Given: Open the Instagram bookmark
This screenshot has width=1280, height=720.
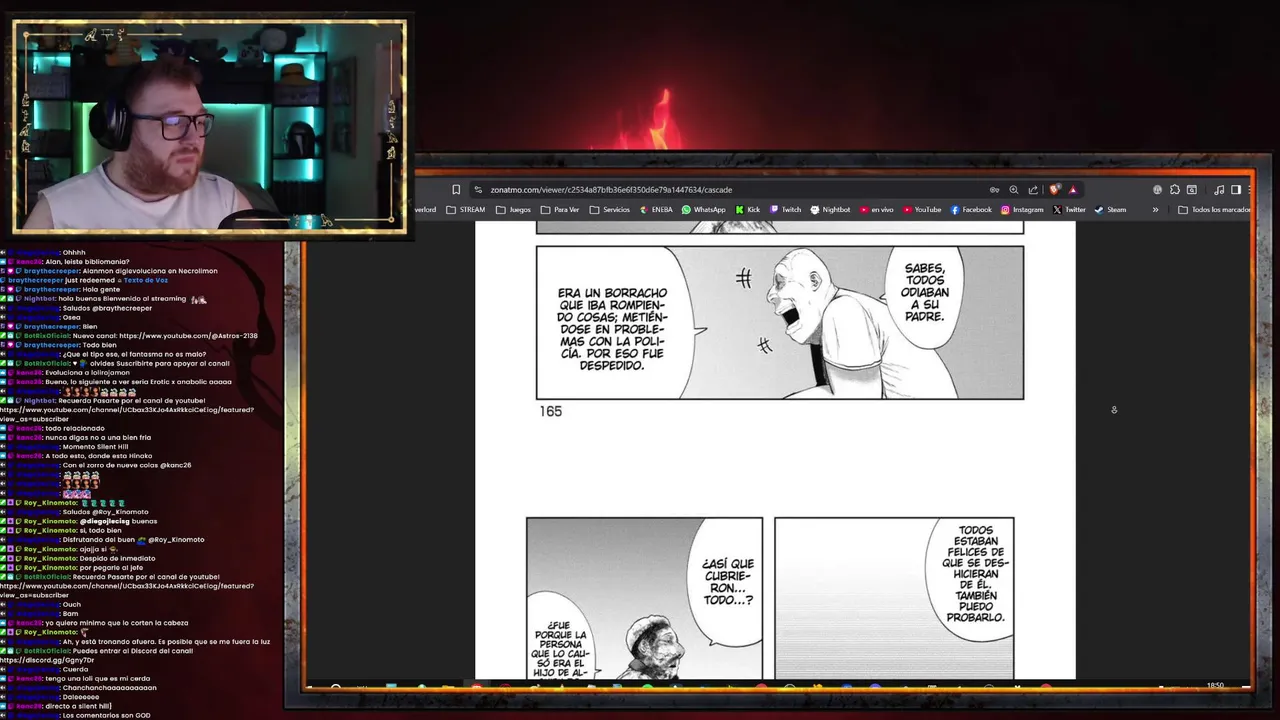Looking at the screenshot, I should coord(1022,210).
